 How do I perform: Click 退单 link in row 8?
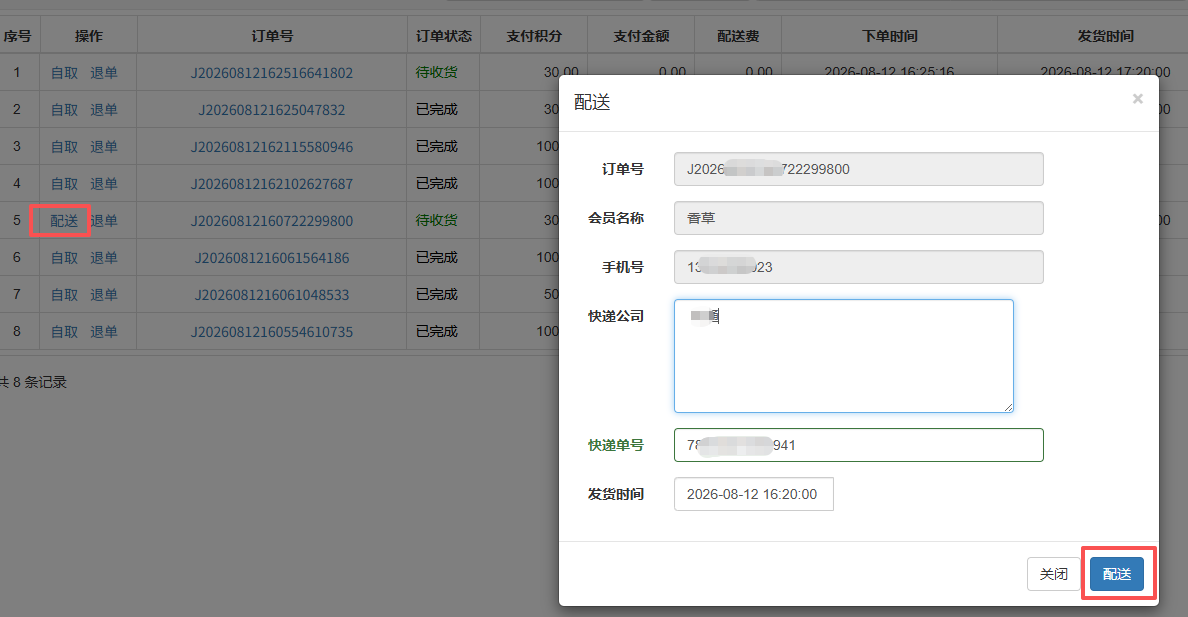pyautogui.click(x=104, y=332)
